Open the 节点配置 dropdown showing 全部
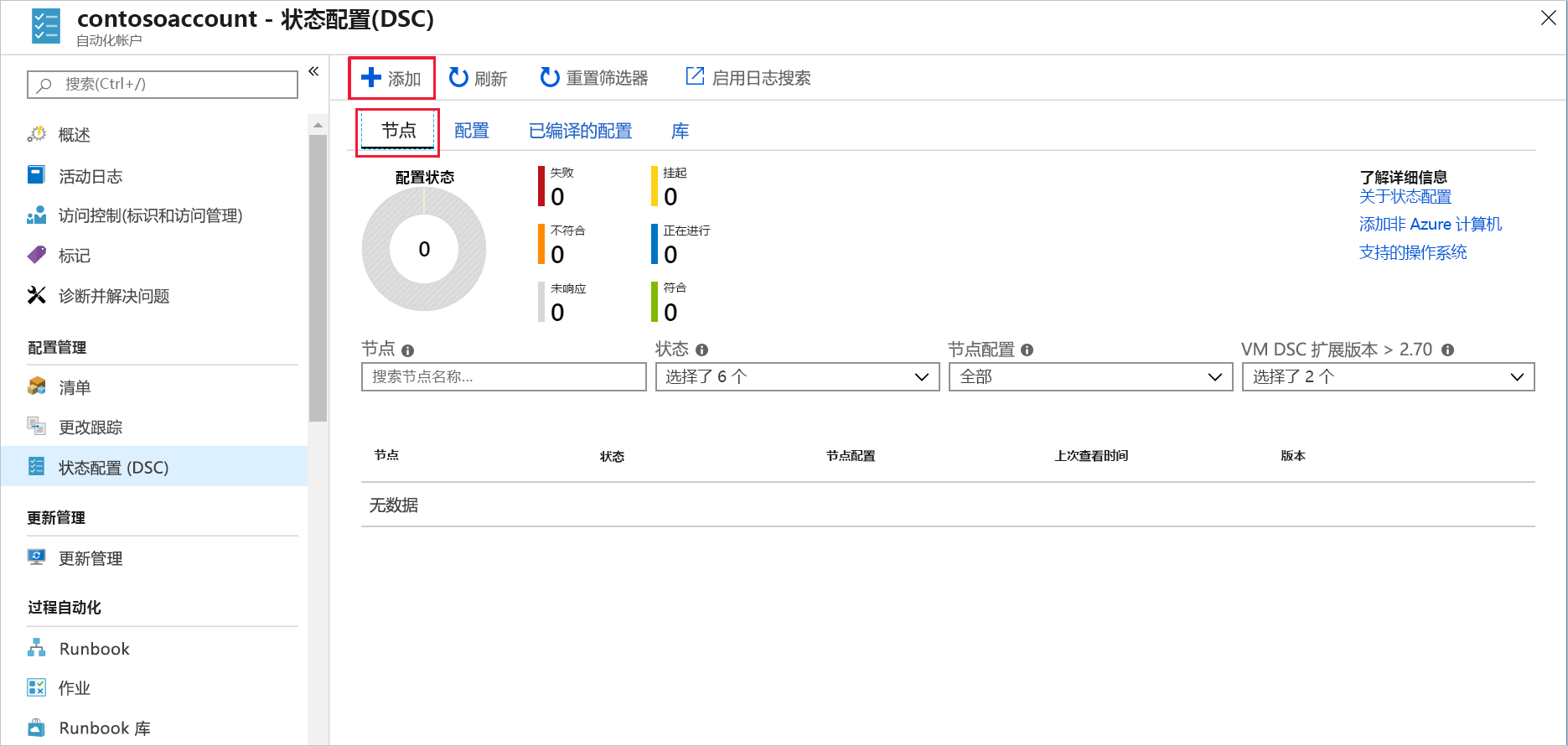The height and width of the screenshot is (746, 1568). pyautogui.click(x=1090, y=377)
